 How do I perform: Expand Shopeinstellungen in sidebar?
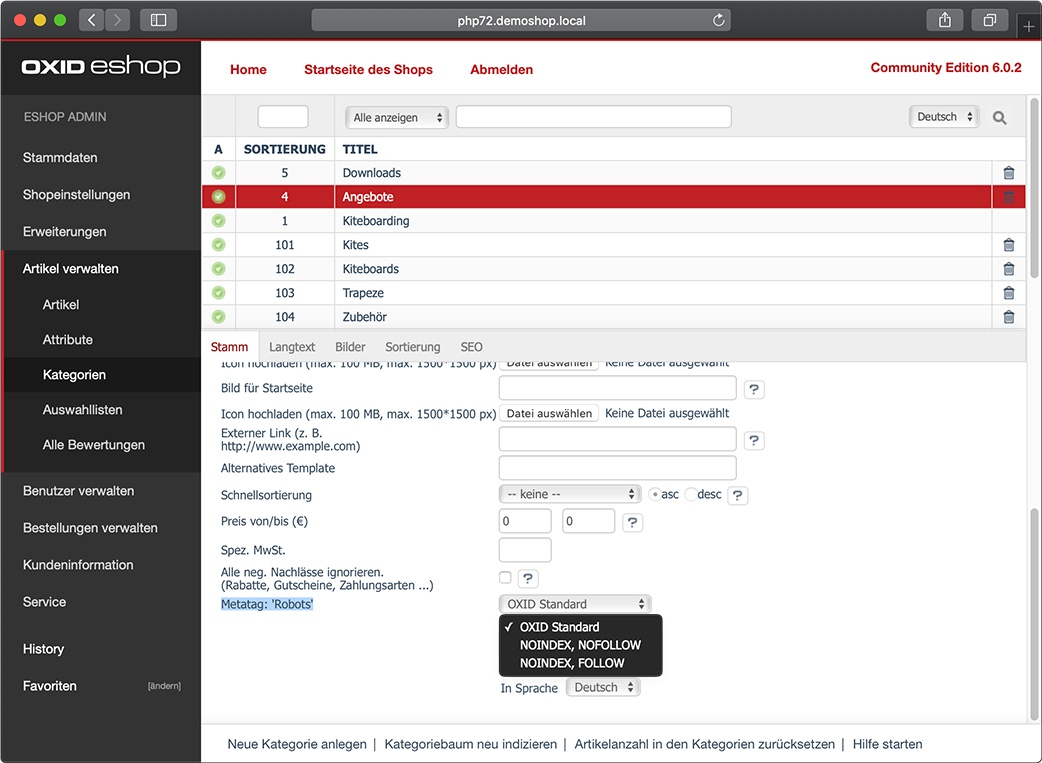tap(76, 195)
